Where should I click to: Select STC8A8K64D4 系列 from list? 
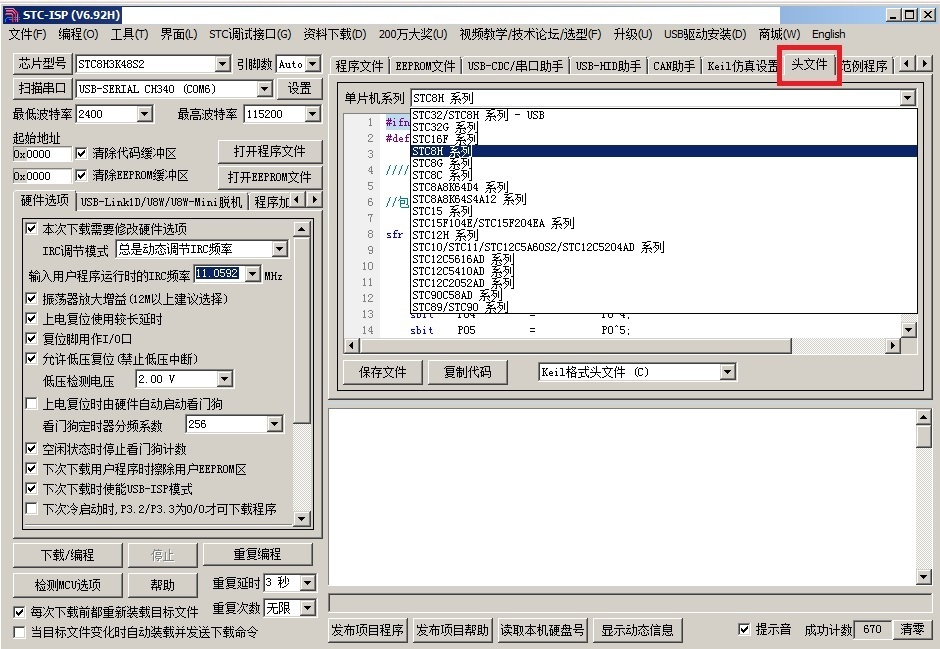pyautogui.click(x=664, y=187)
